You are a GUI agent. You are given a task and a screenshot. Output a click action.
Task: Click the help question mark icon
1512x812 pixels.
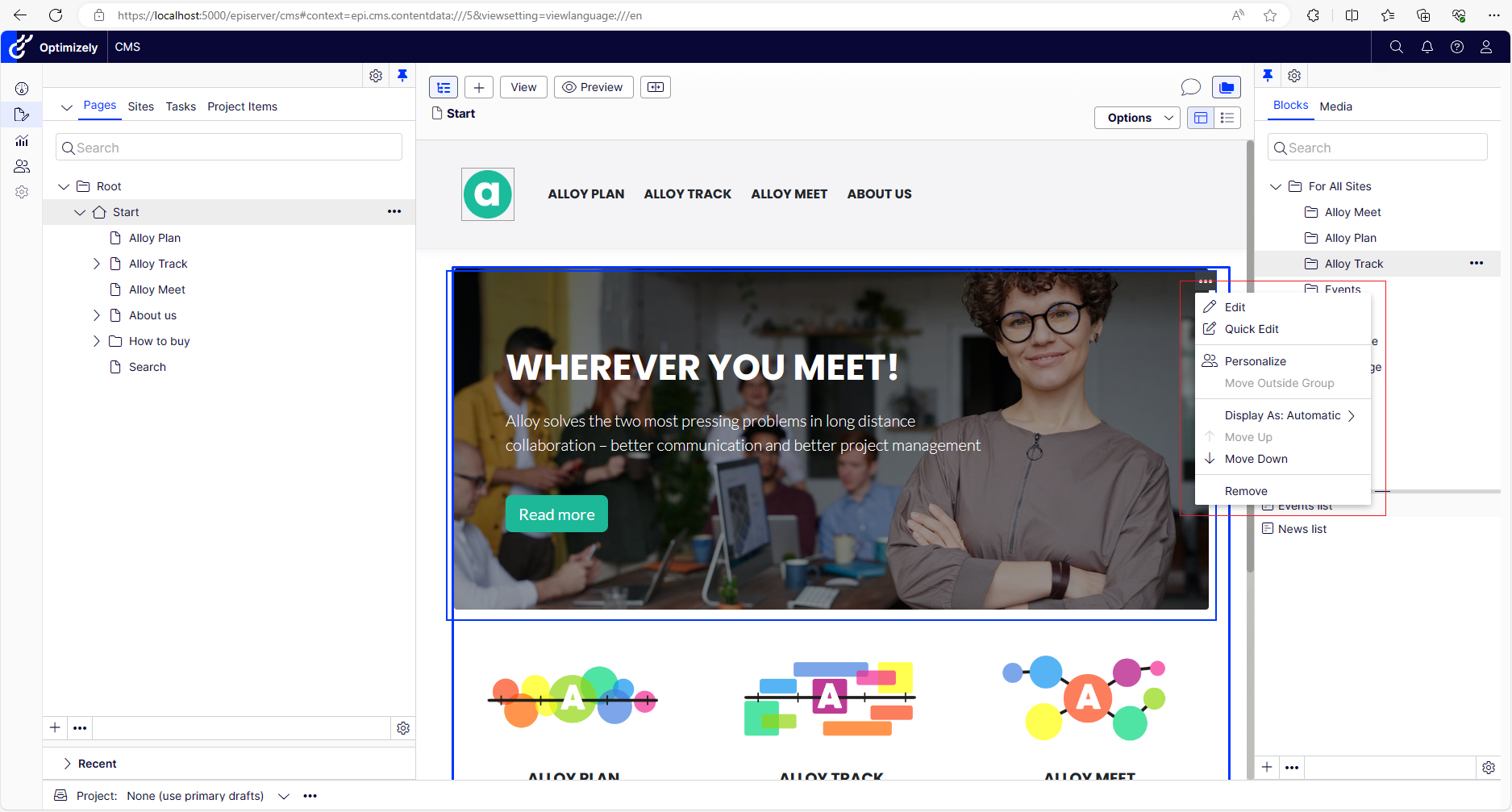[x=1456, y=47]
